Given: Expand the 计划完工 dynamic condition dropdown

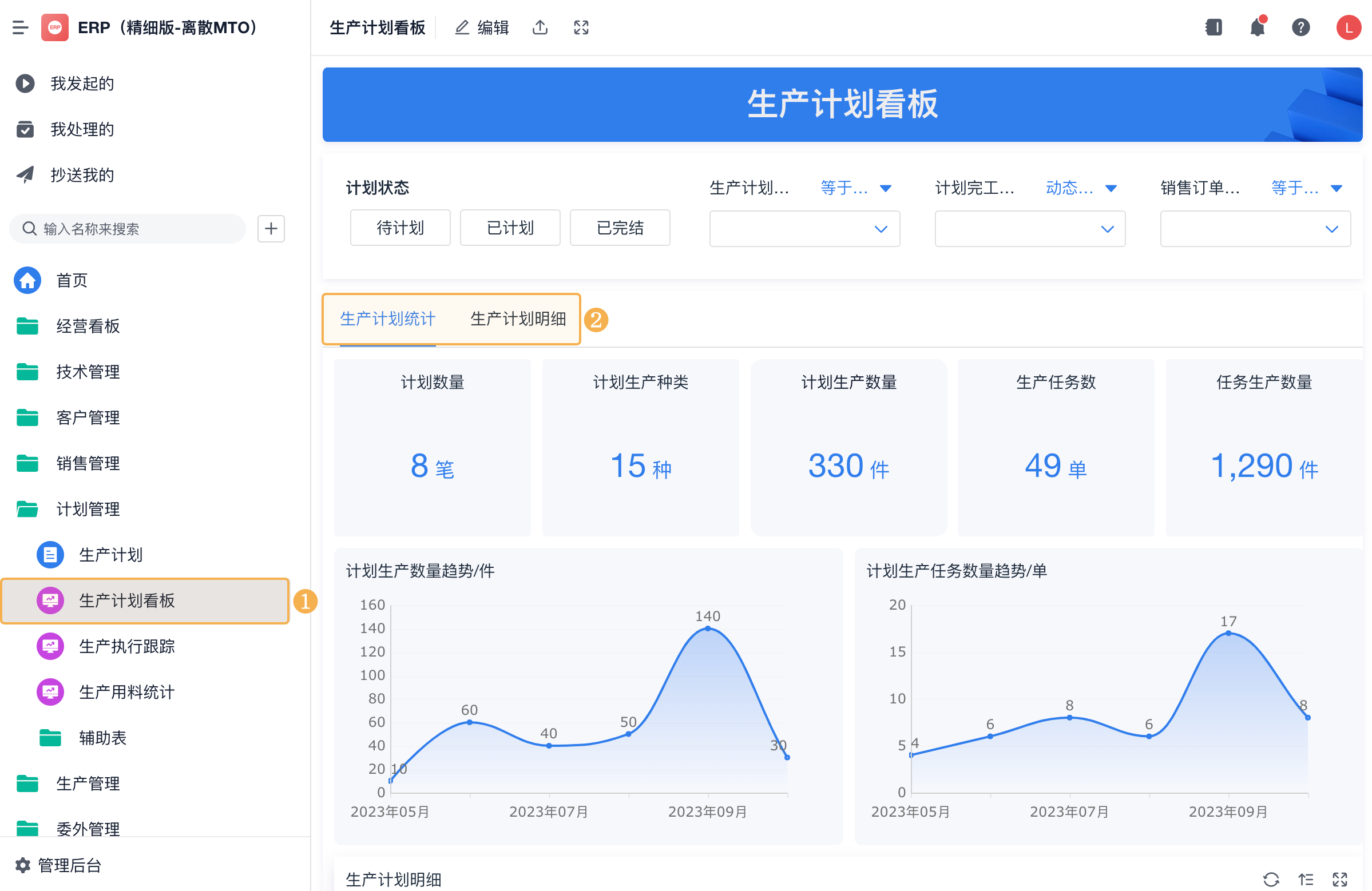Looking at the screenshot, I should pos(1030,228).
